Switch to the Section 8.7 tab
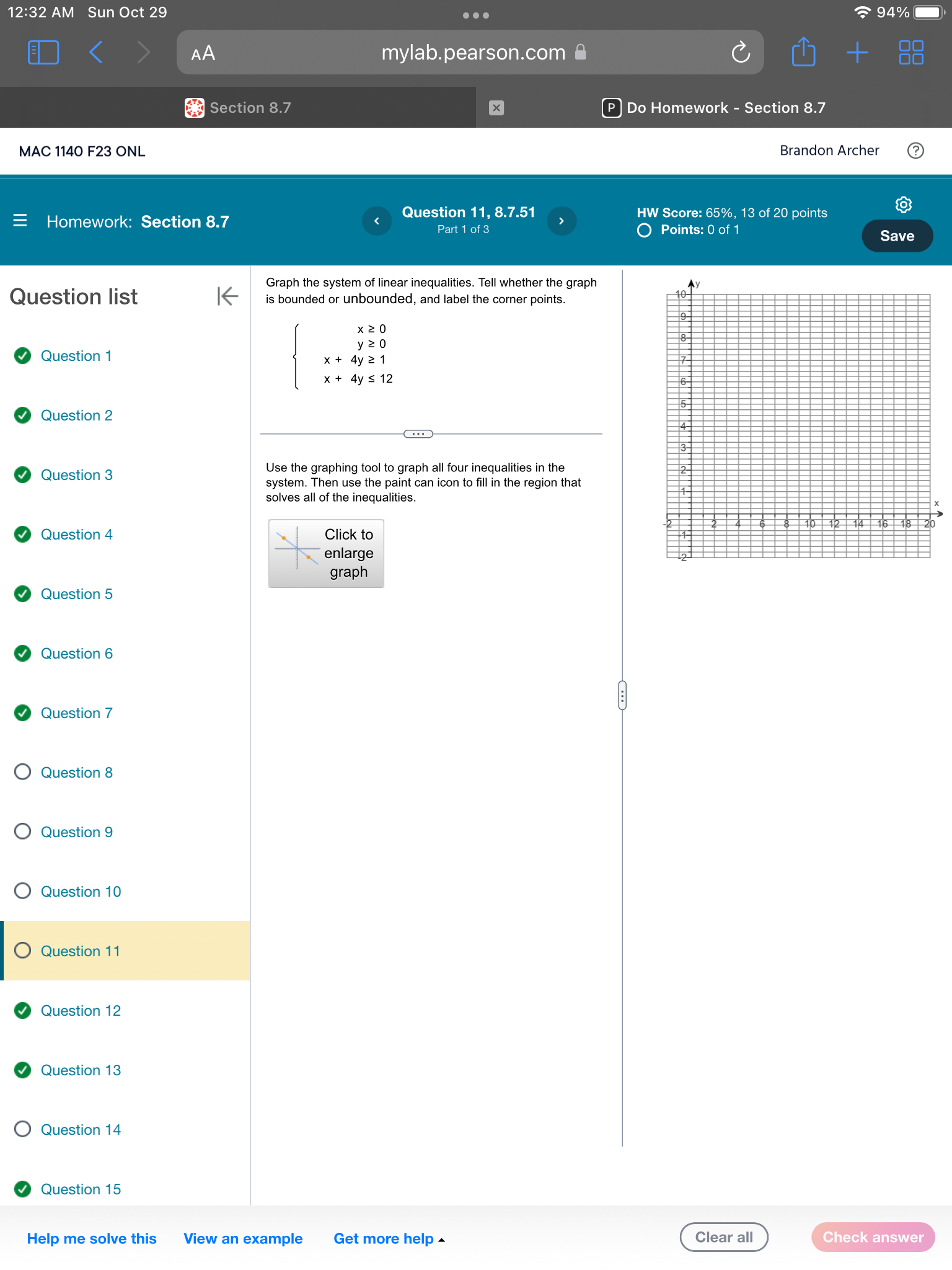This screenshot has height=1270, width=952. pos(238,108)
